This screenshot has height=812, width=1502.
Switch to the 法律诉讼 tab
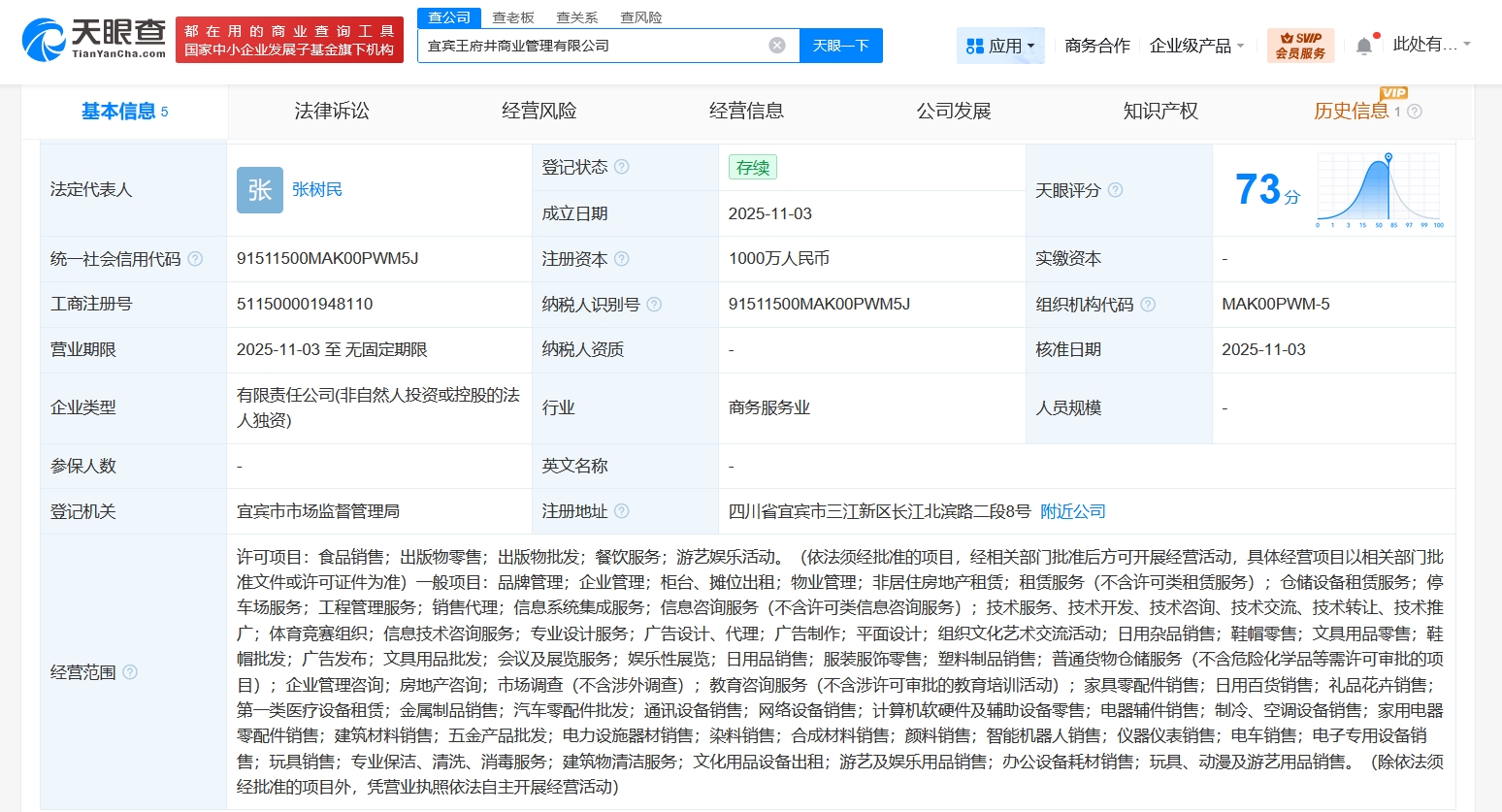(x=332, y=112)
